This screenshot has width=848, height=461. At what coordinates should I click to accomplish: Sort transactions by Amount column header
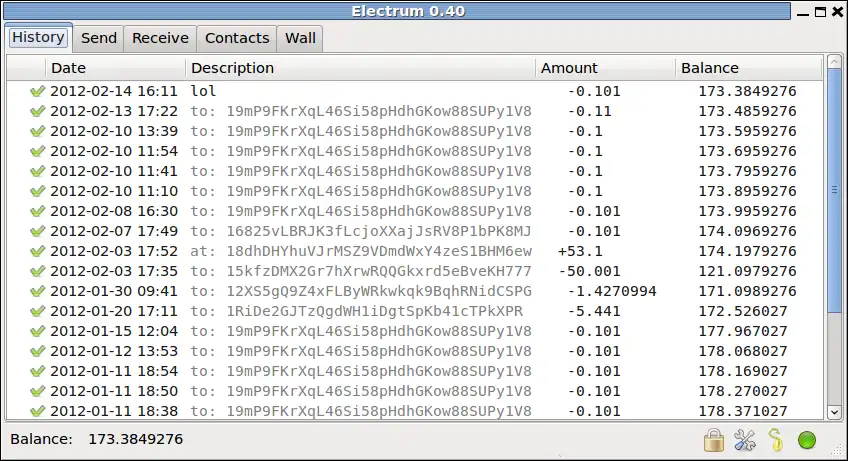coord(603,68)
